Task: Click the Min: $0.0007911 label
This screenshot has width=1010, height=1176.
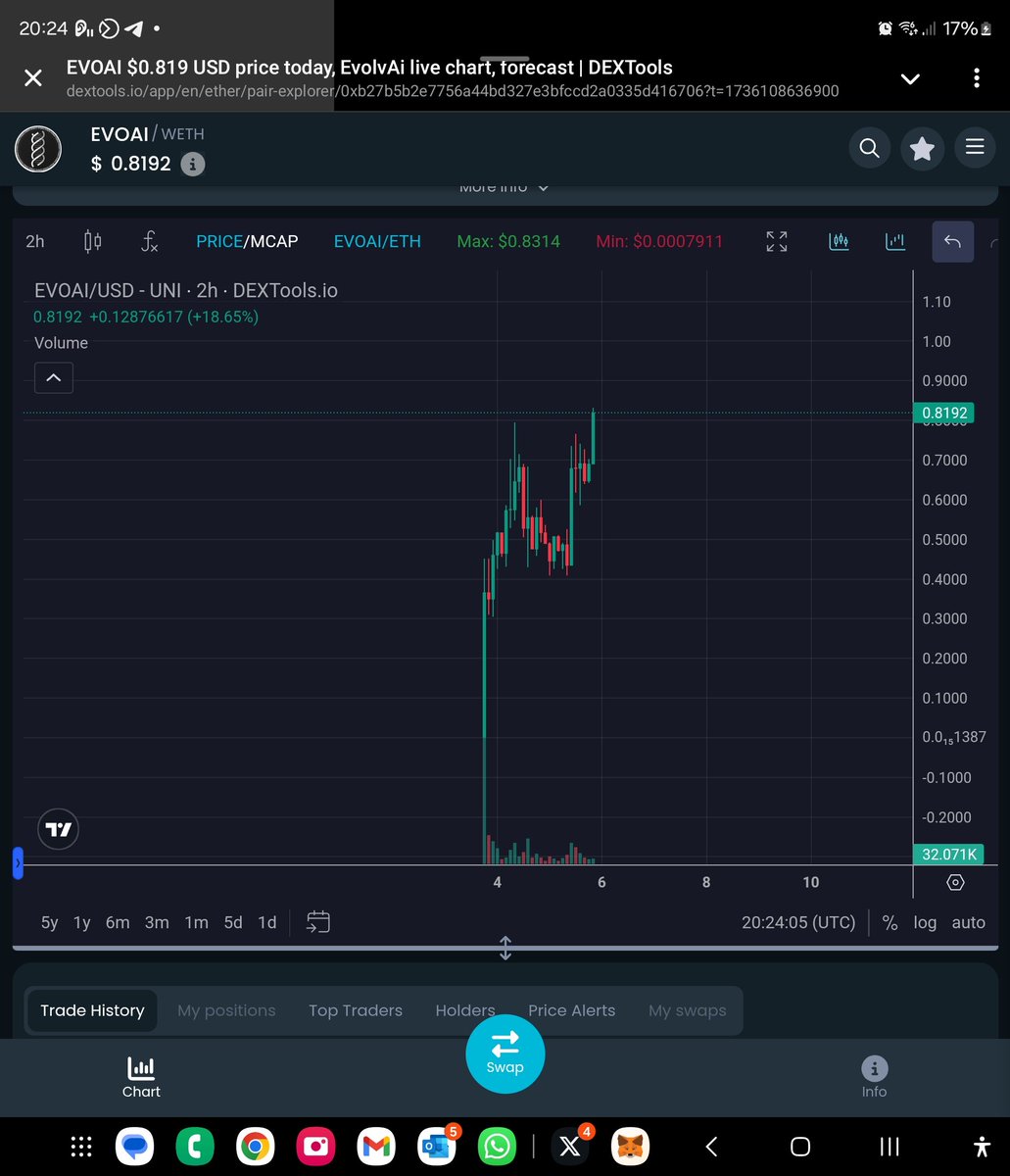Action: pyautogui.click(x=659, y=241)
